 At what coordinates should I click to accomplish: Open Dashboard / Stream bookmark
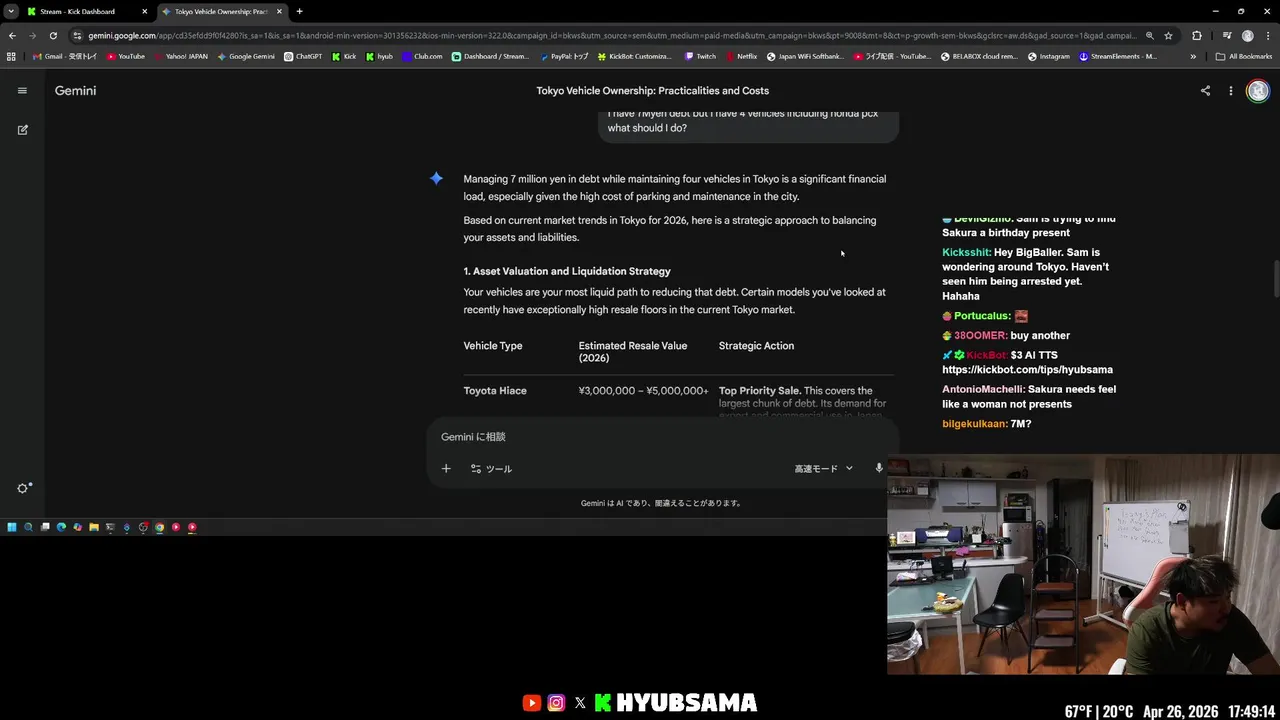click(x=490, y=56)
